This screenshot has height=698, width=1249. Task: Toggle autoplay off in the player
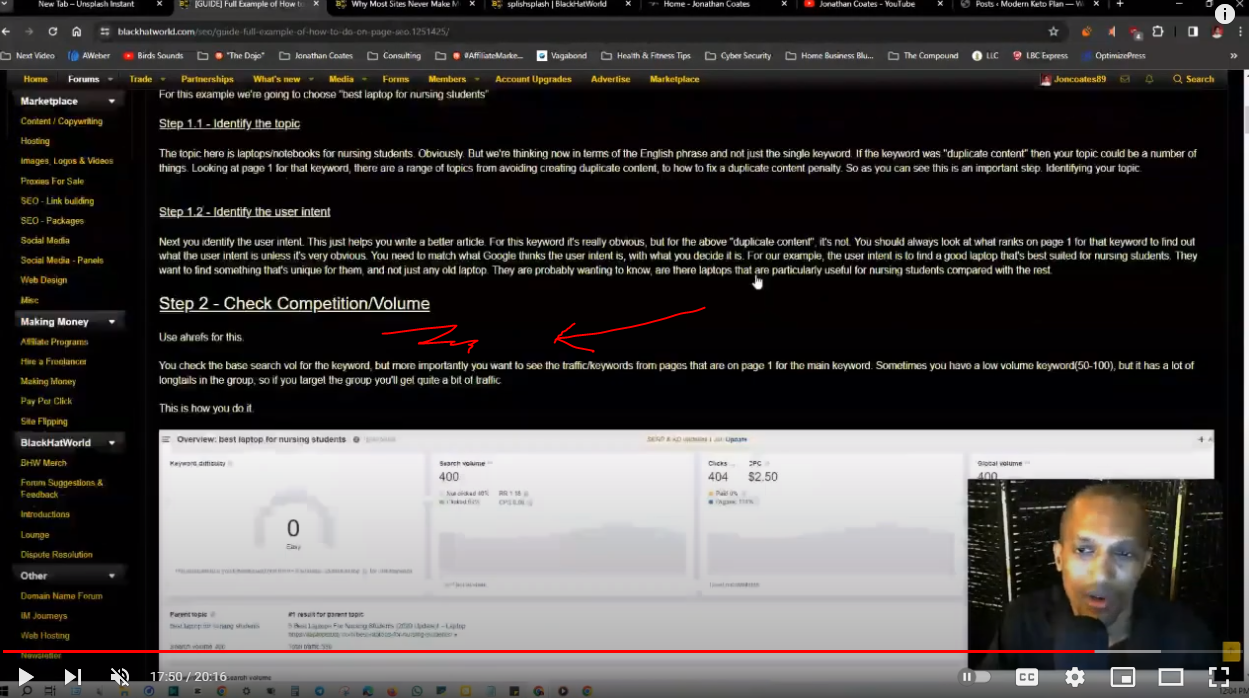[x=974, y=676]
